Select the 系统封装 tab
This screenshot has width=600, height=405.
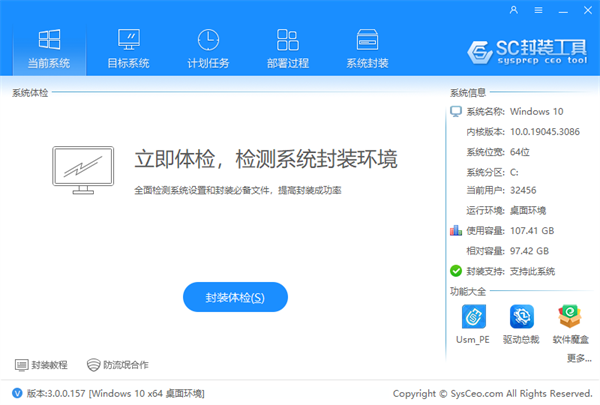367,48
